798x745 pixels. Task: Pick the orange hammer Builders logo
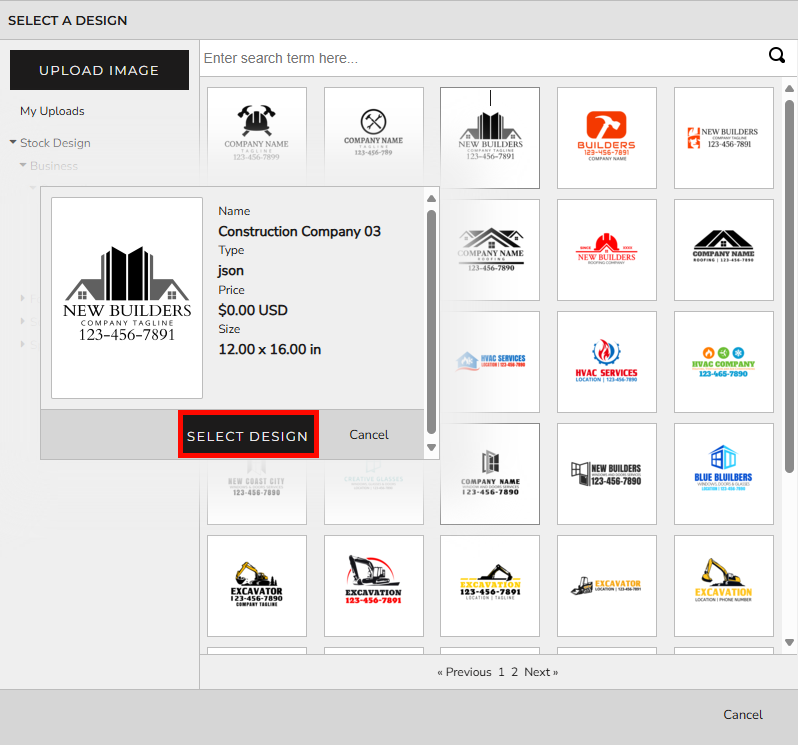(606, 137)
